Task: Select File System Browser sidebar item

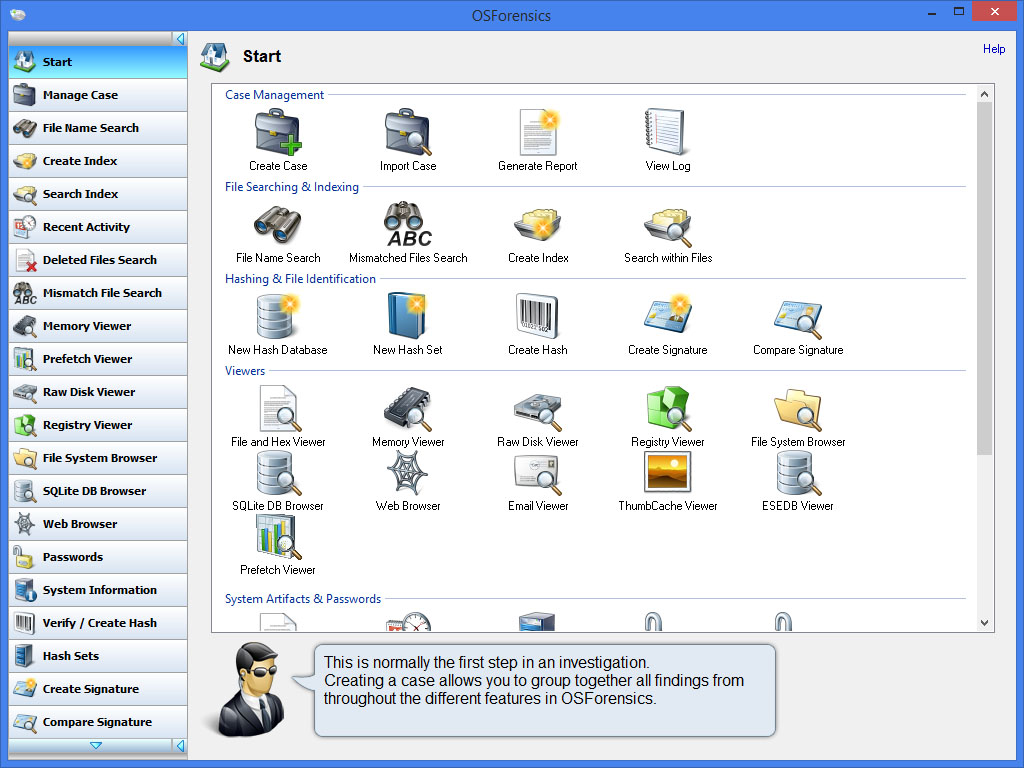Action: [x=98, y=458]
